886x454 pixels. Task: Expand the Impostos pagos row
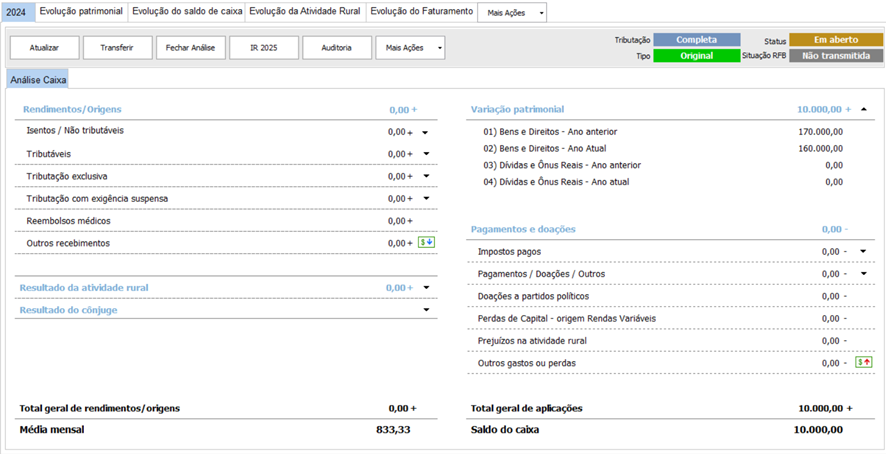[x=863, y=251]
